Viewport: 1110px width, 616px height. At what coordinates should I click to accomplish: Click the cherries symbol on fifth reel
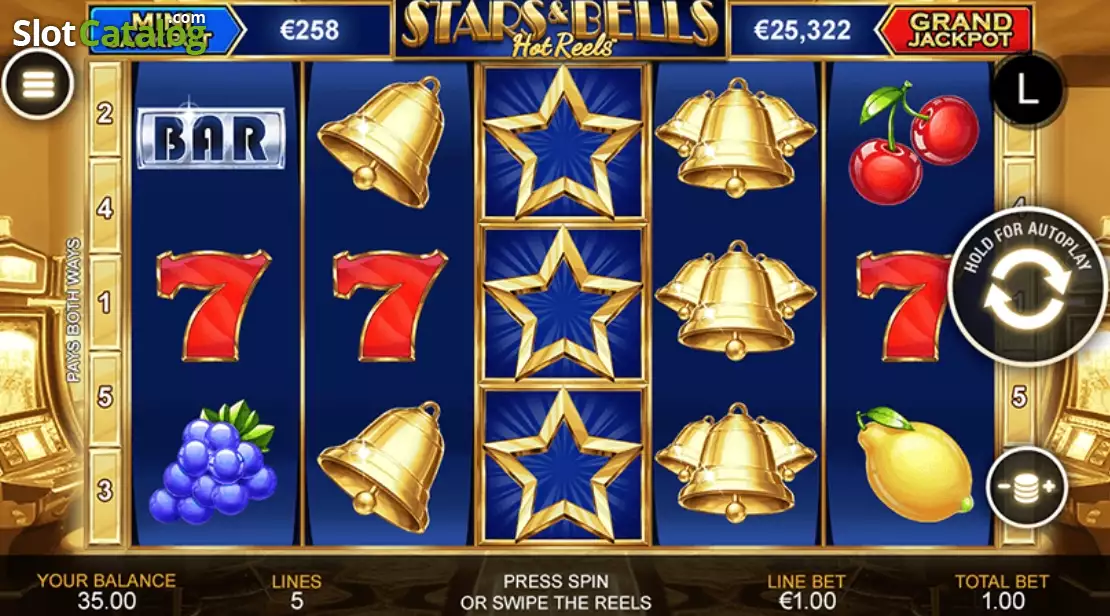click(913, 143)
